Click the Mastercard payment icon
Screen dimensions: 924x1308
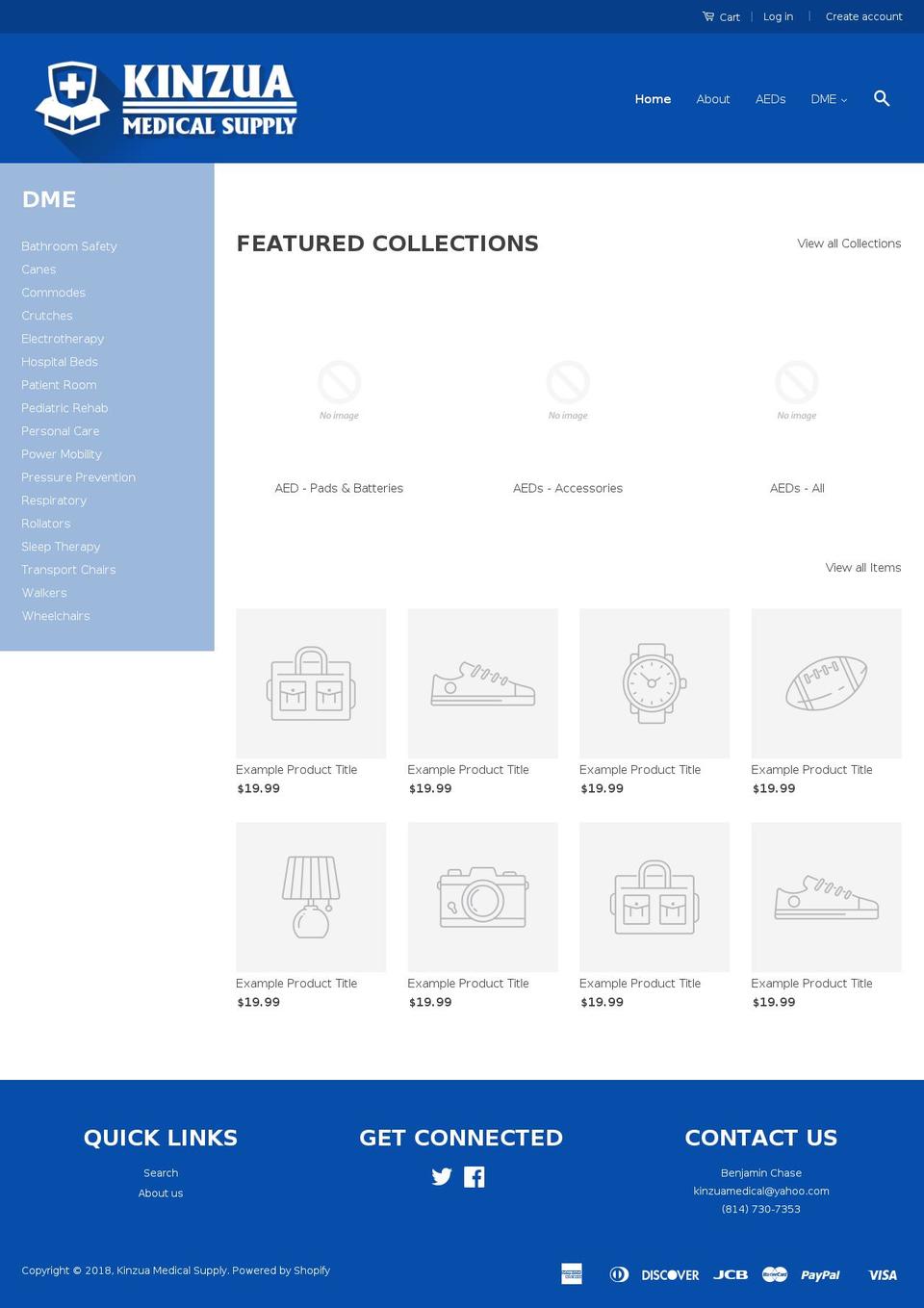(x=774, y=1274)
